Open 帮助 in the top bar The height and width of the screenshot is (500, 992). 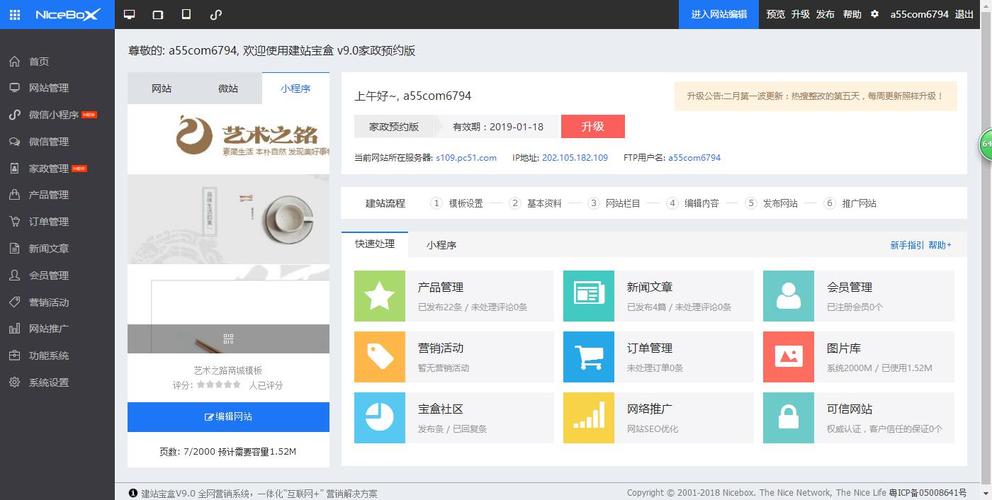852,15
